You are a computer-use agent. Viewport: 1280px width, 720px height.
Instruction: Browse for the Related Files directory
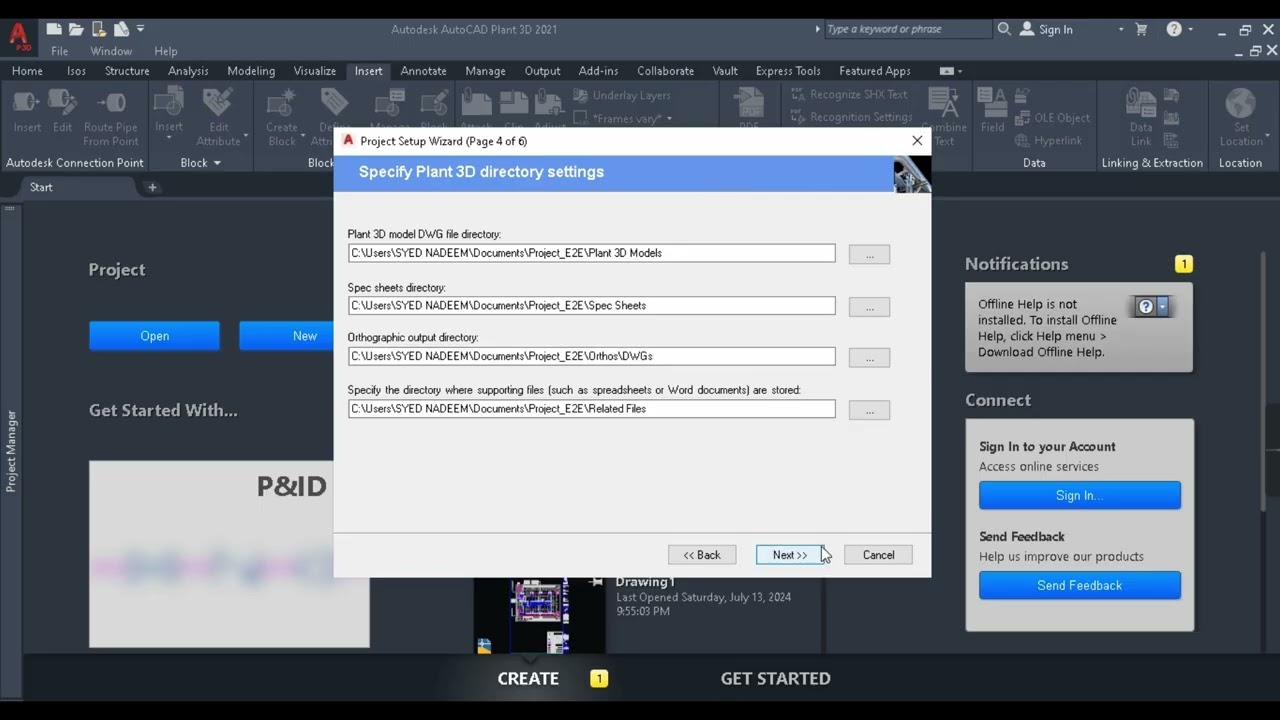[869, 410]
